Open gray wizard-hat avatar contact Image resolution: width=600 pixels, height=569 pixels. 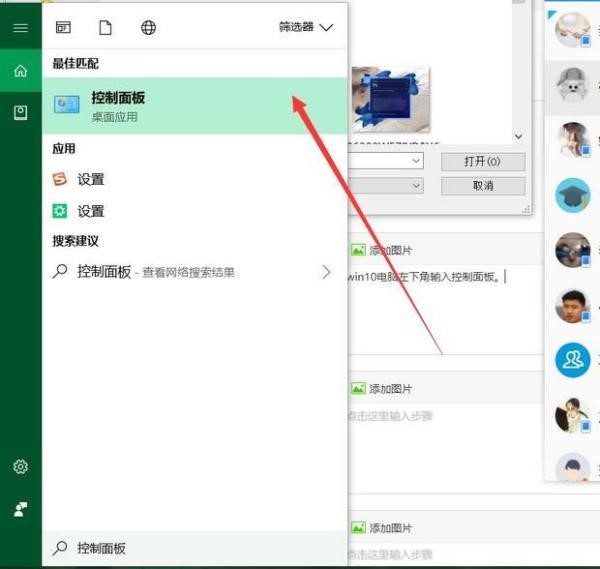(572, 85)
